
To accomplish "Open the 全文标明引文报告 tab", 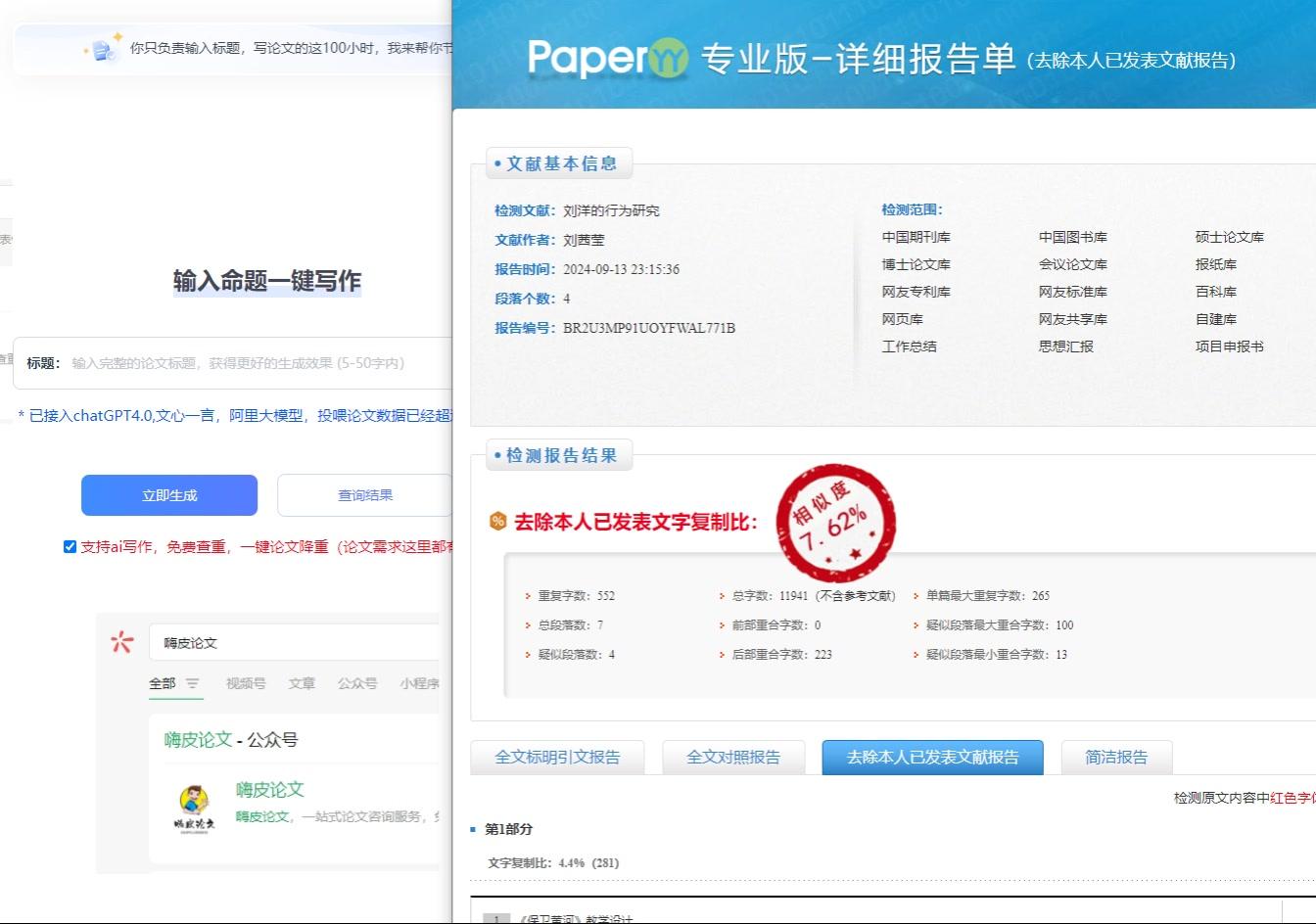I will click(x=557, y=757).
